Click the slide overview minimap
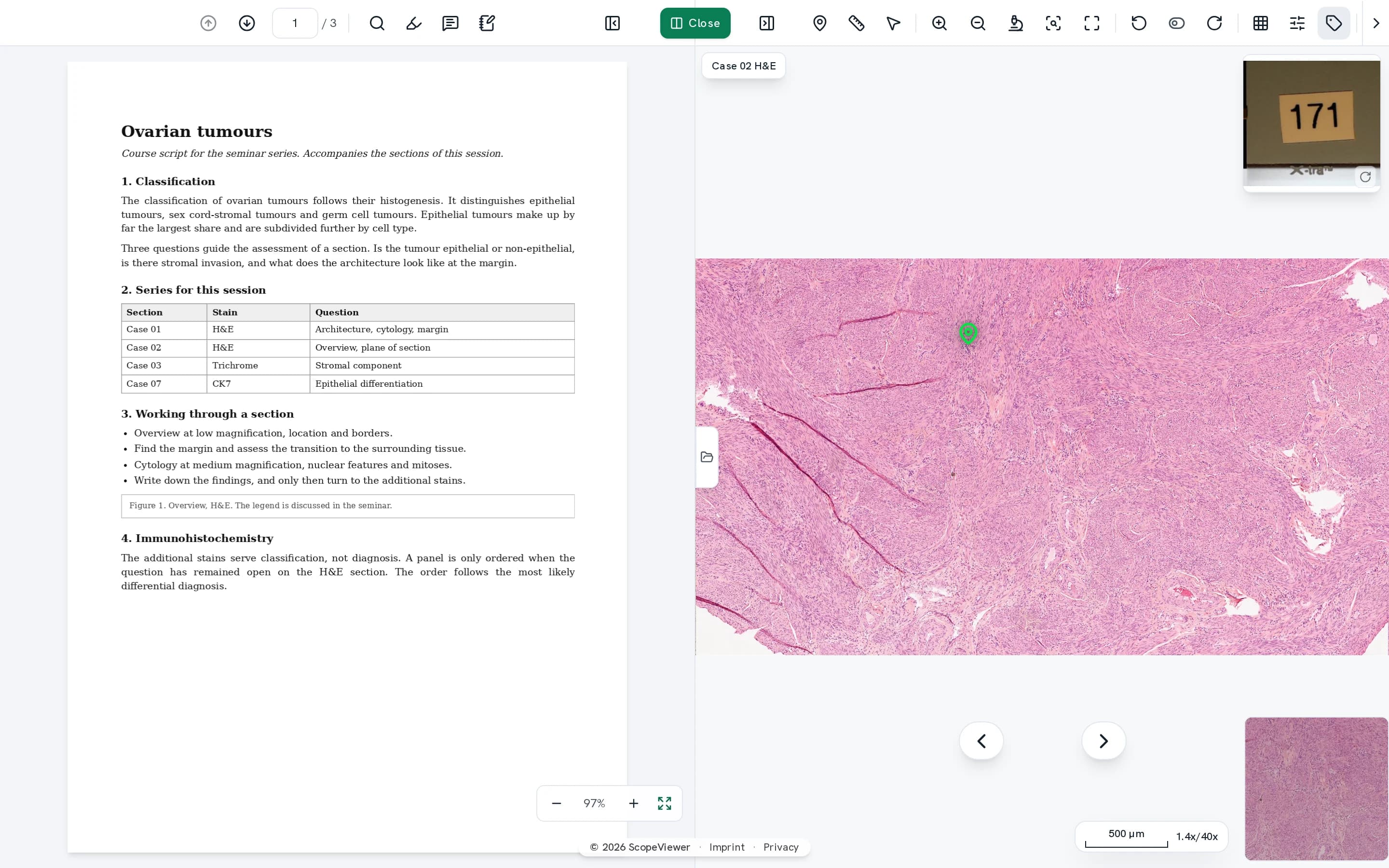 [1316, 788]
